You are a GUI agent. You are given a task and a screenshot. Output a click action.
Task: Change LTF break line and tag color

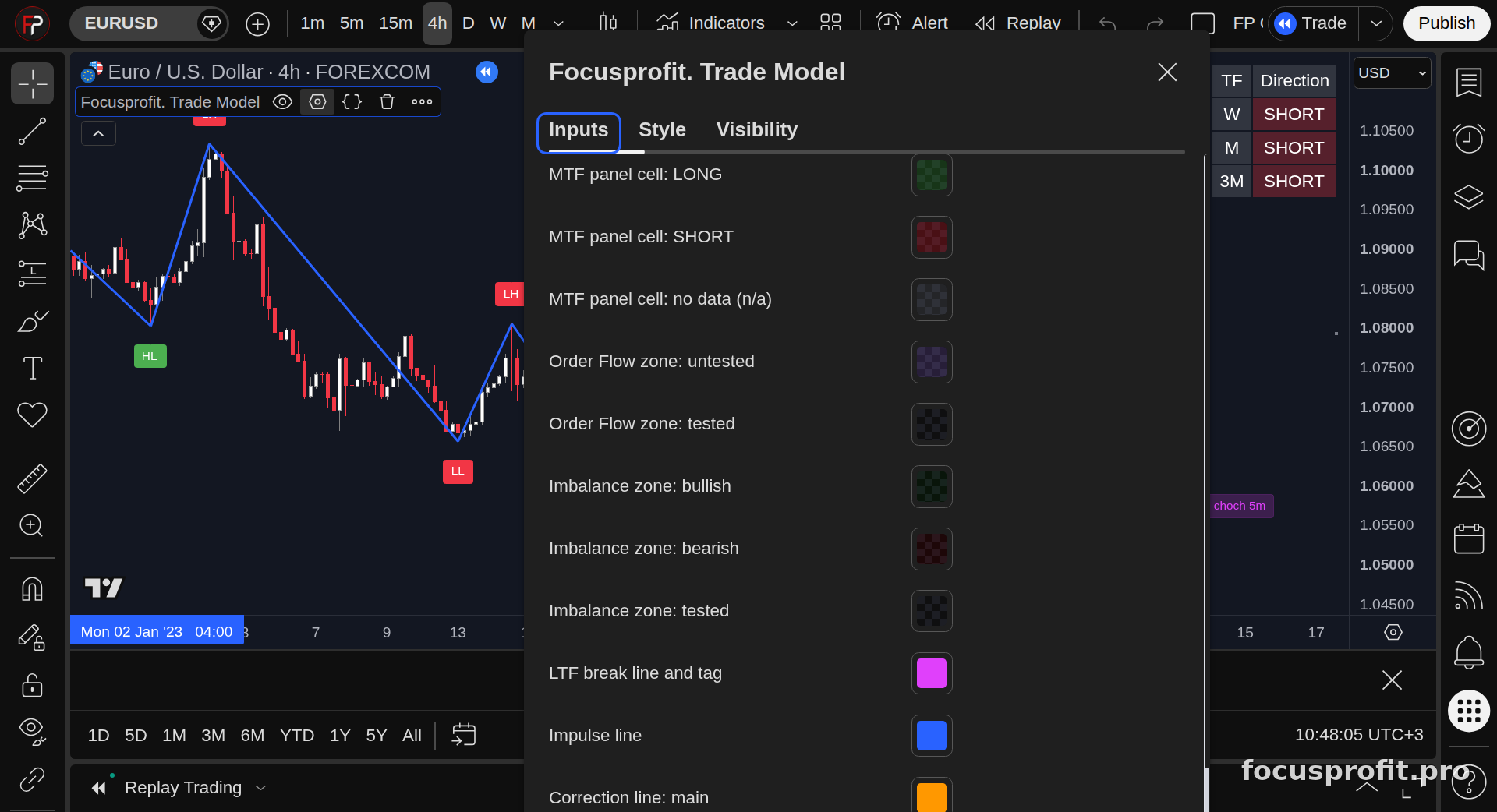pos(932,673)
